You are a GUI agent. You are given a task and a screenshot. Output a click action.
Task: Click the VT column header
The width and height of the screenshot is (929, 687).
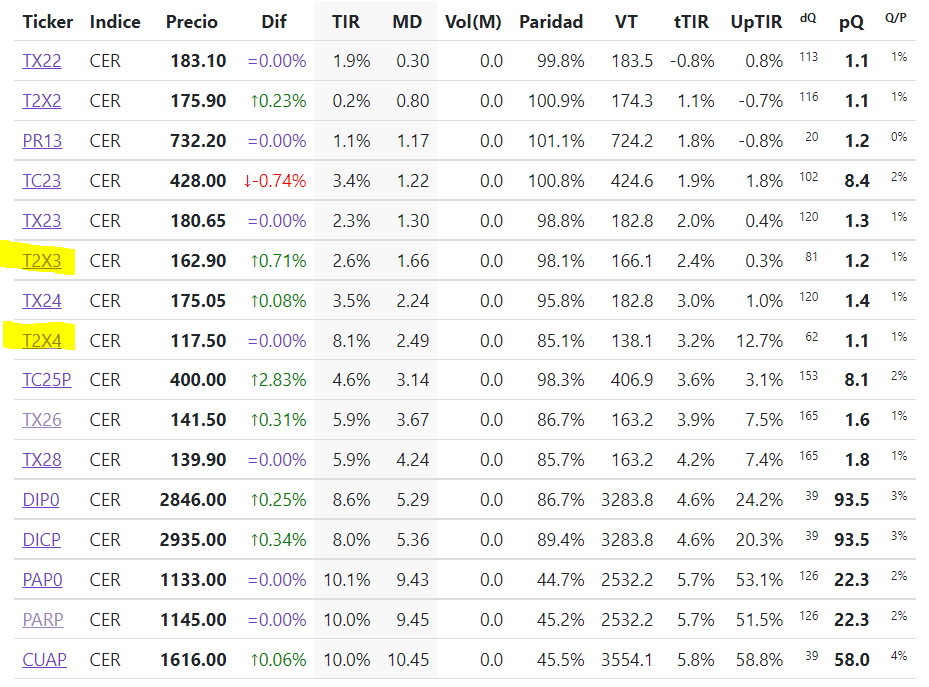coord(626,22)
